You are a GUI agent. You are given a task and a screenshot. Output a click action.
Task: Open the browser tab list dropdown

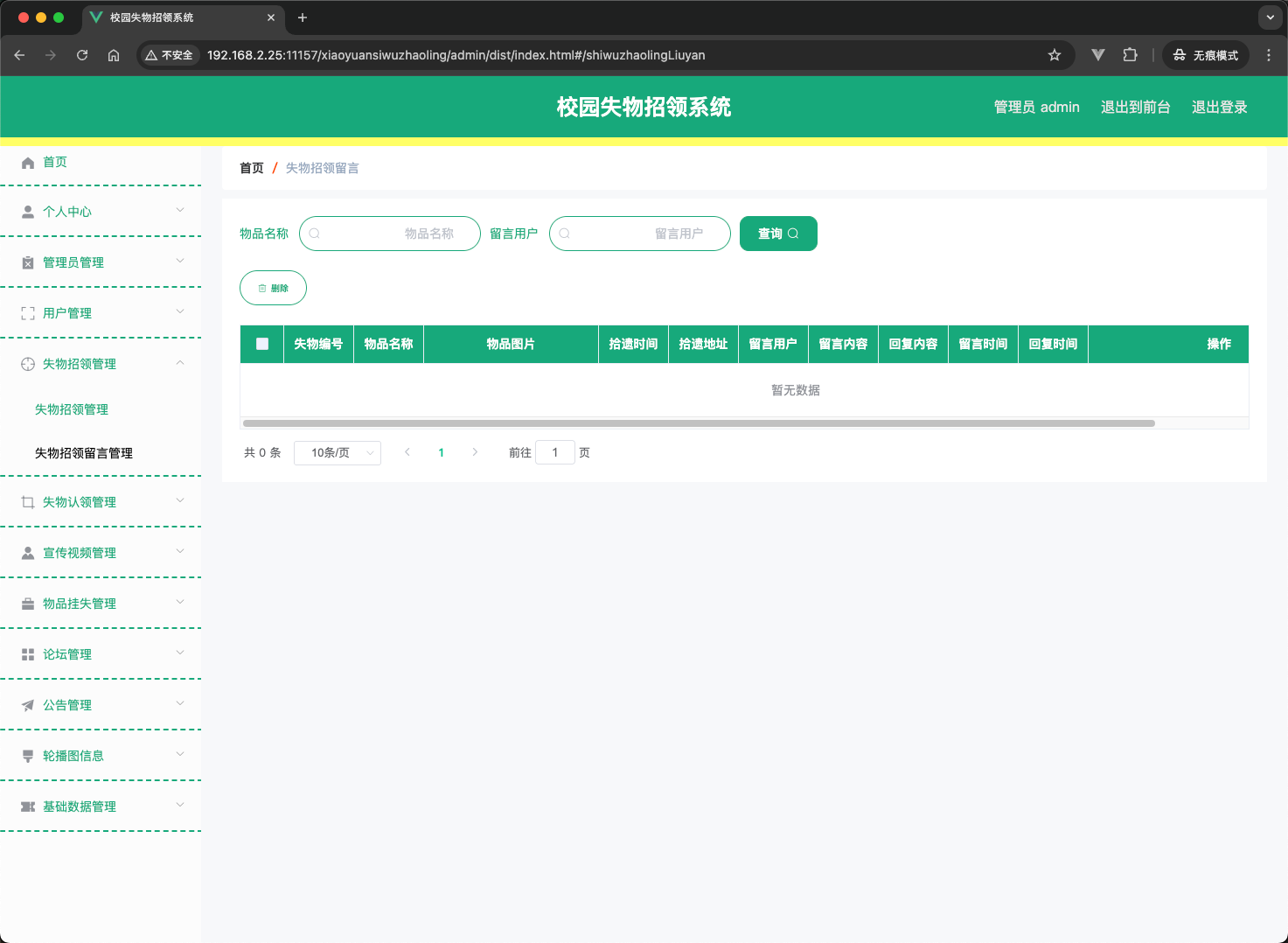click(1271, 17)
